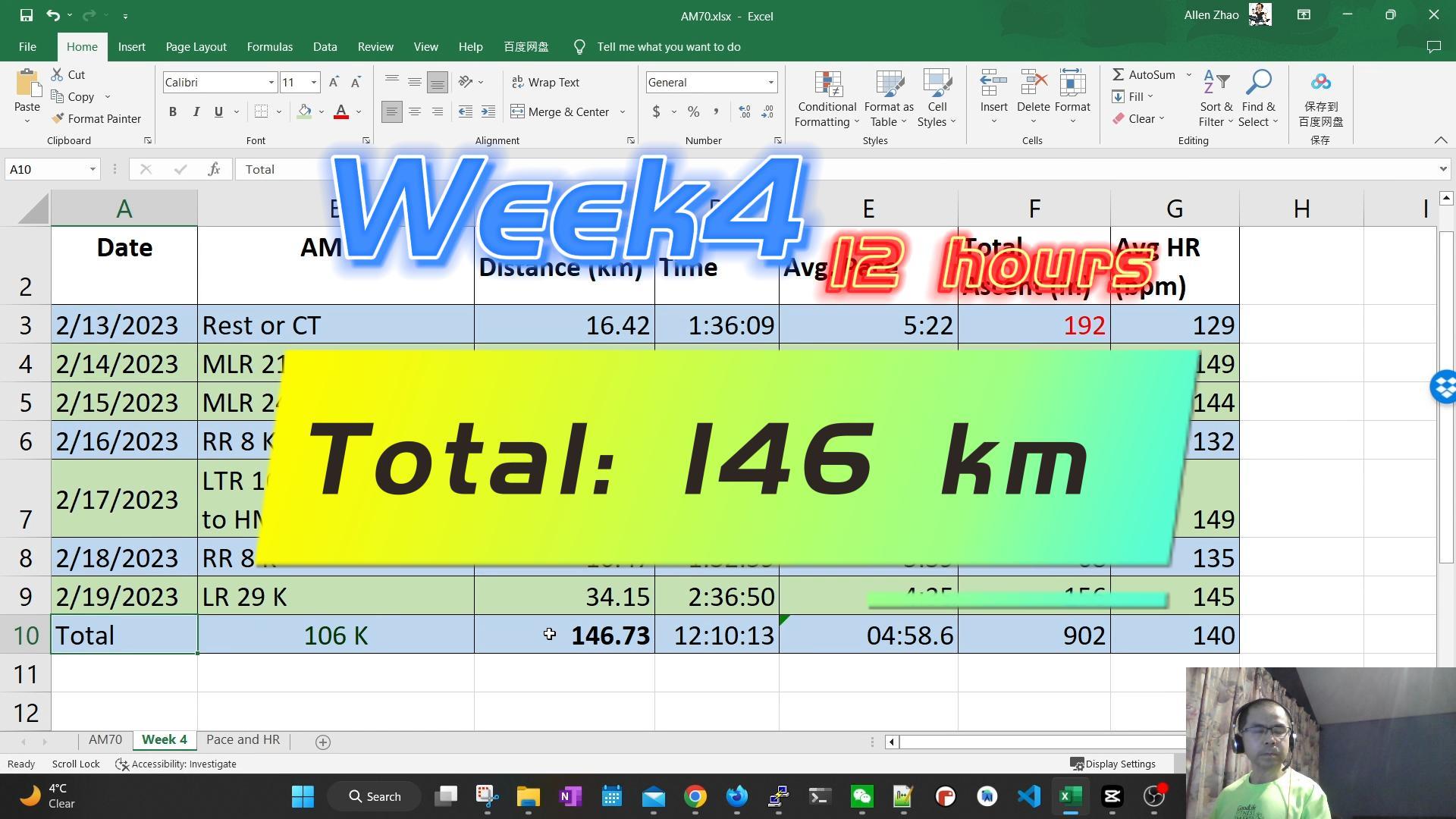Click the Borders grid icon
This screenshot has width=1456, height=819.
click(x=261, y=111)
